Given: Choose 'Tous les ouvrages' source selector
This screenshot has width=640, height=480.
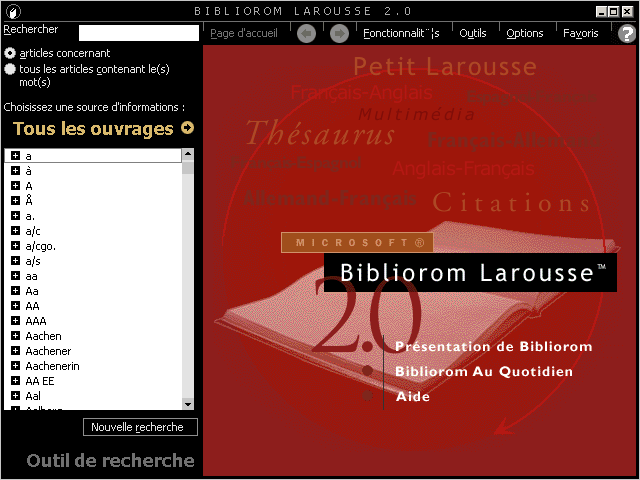Looking at the screenshot, I should [x=93, y=129].
